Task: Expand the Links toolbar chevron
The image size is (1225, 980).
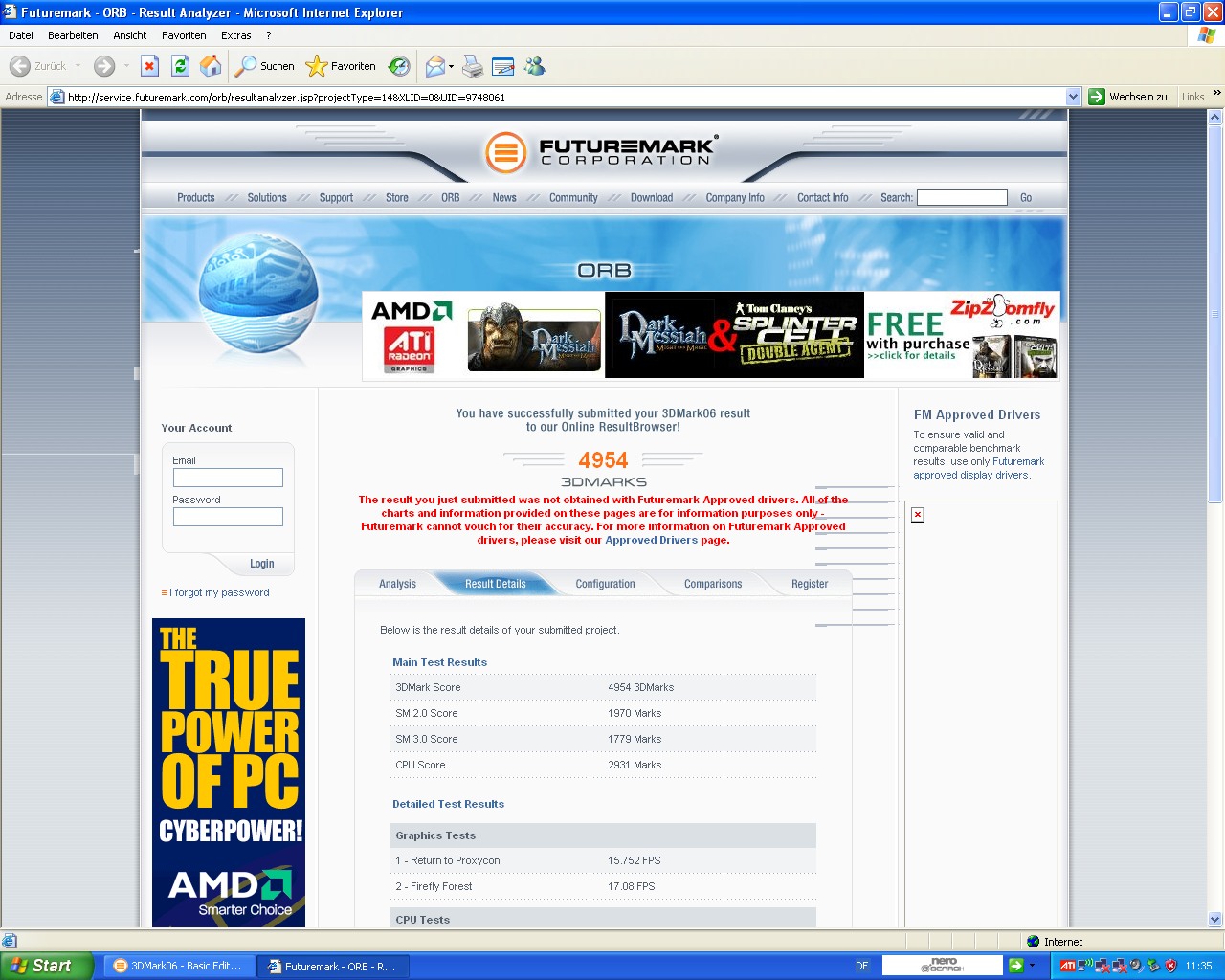Action: pyautogui.click(x=1216, y=94)
